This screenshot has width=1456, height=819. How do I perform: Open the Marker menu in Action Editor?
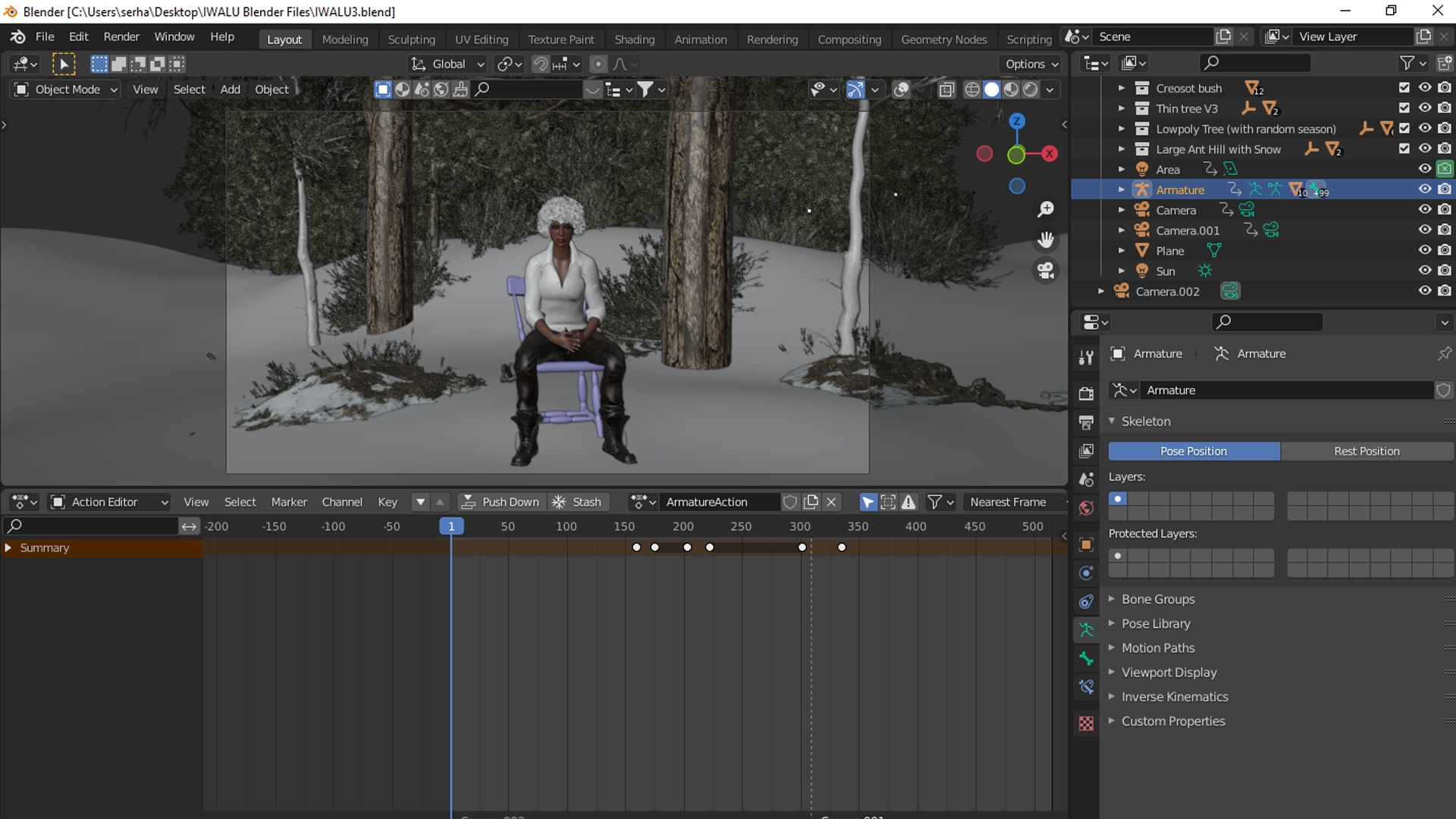pos(289,502)
